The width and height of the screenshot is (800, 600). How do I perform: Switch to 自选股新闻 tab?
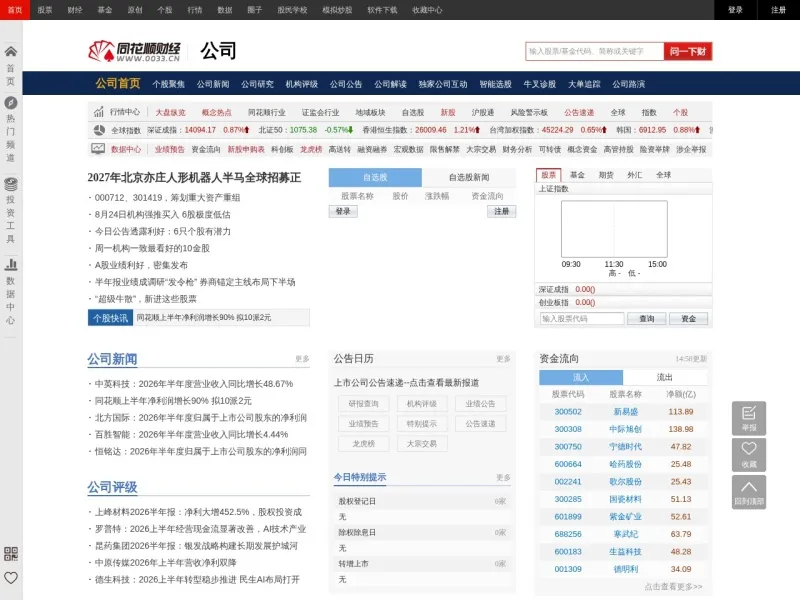click(469, 177)
